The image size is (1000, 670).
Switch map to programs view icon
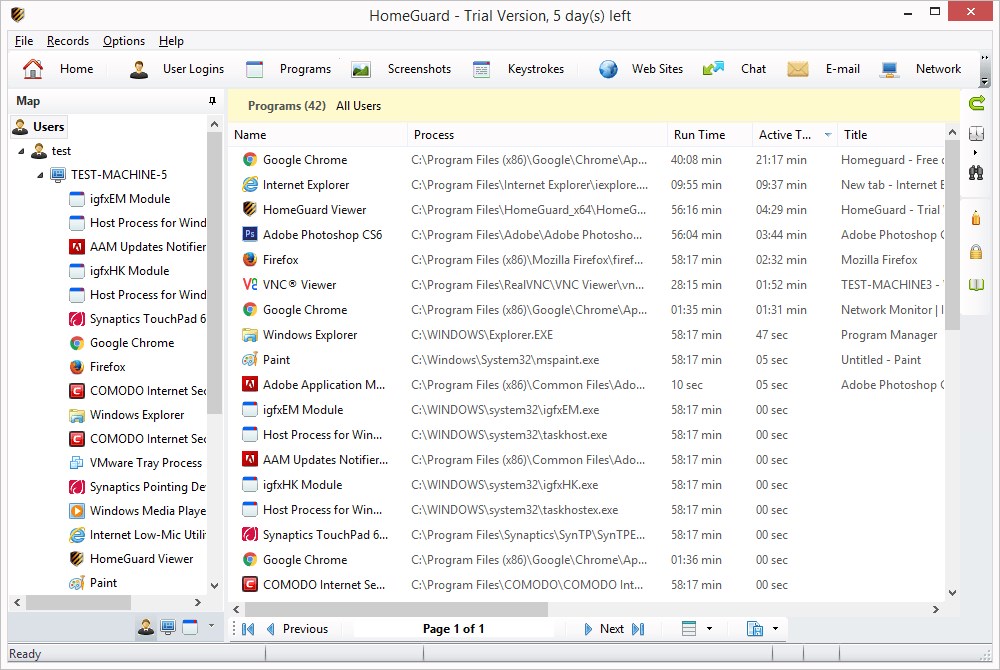tap(190, 627)
